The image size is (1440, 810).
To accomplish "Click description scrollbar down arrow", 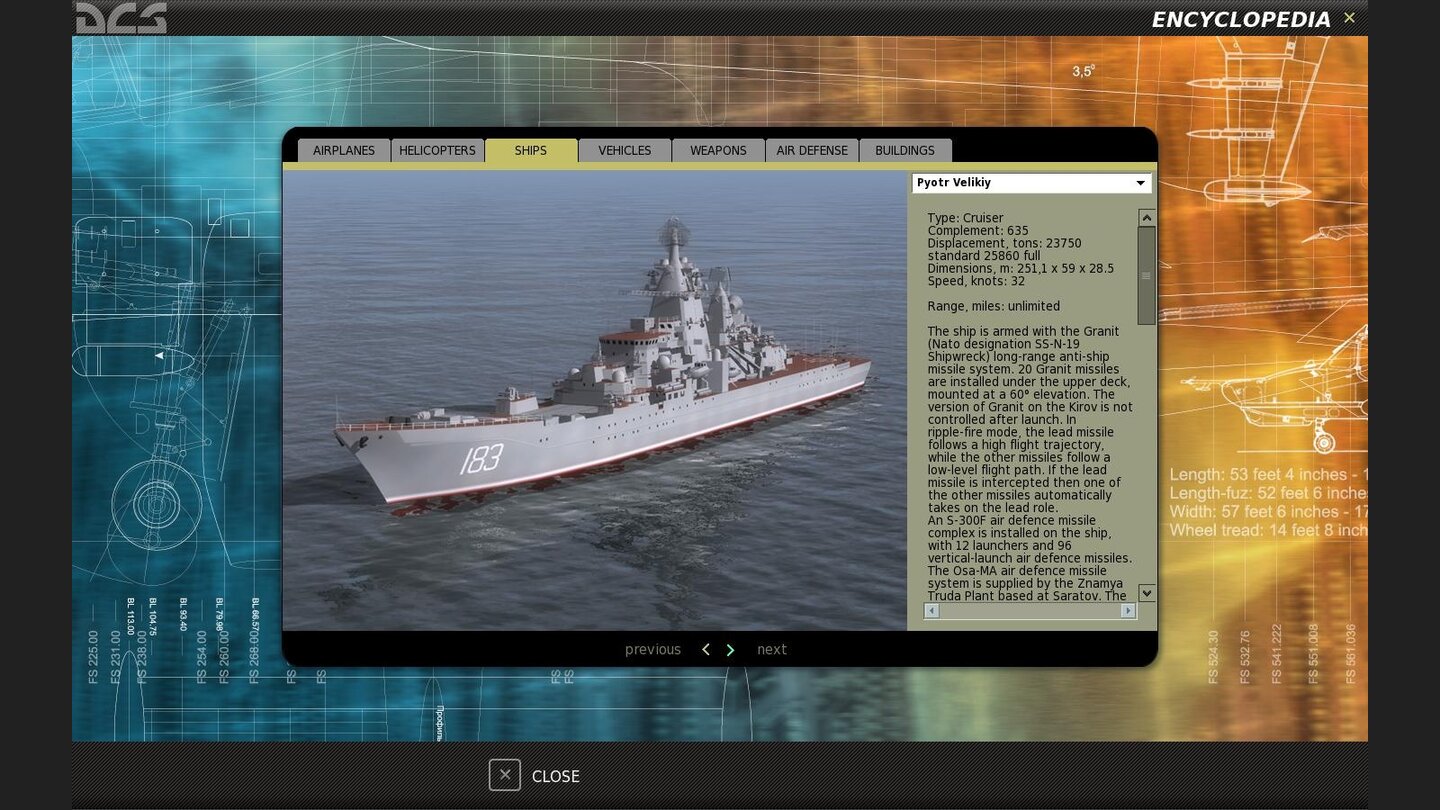I will tap(1147, 593).
